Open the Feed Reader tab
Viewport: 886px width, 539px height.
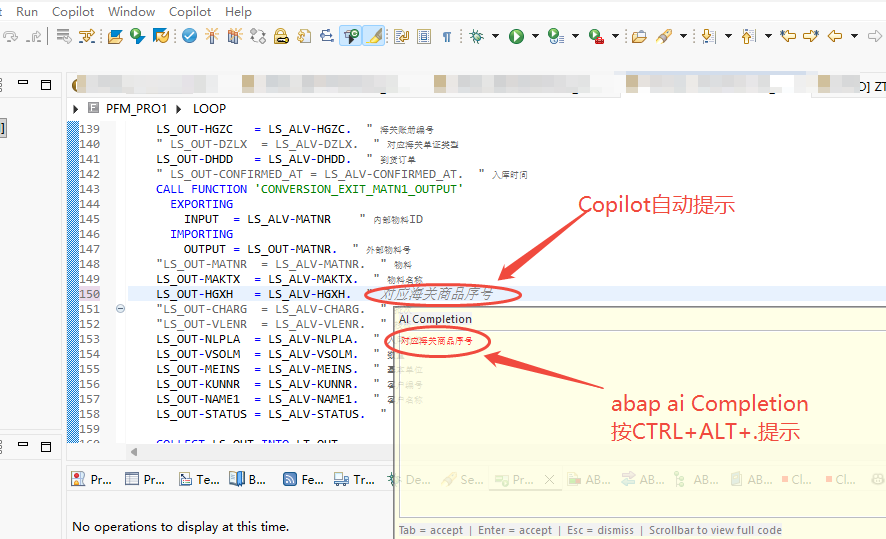tap(303, 480)
